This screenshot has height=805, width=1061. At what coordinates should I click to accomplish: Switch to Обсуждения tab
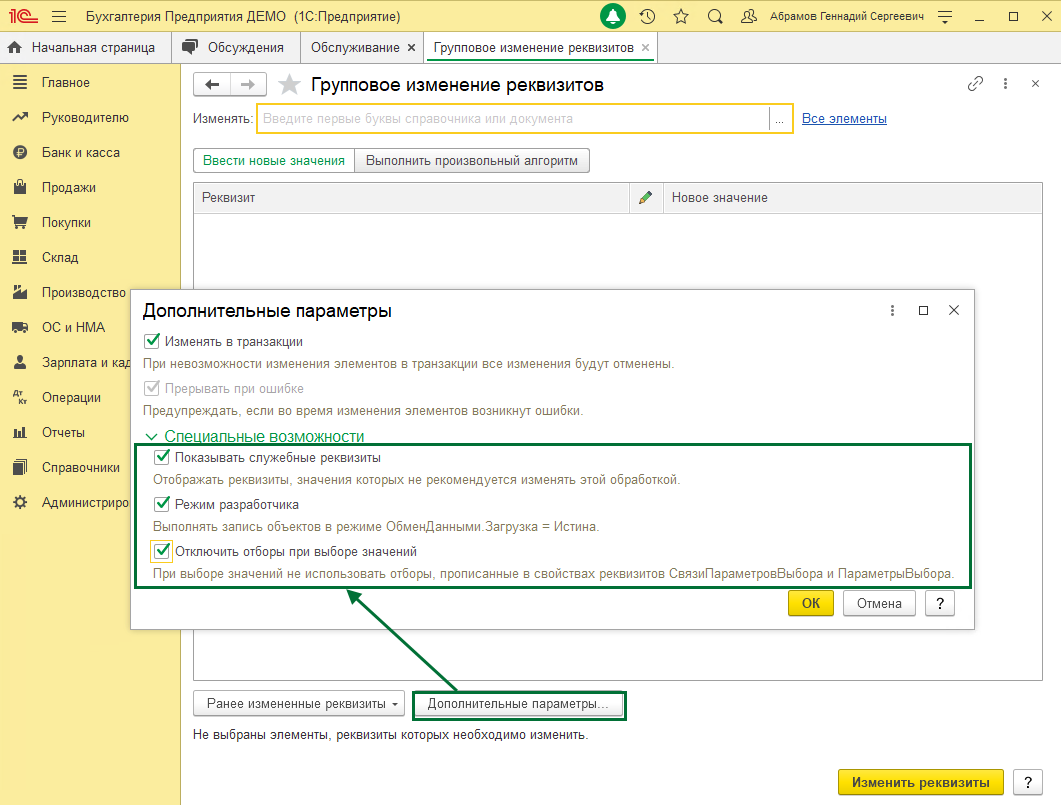tap(236, 47)
